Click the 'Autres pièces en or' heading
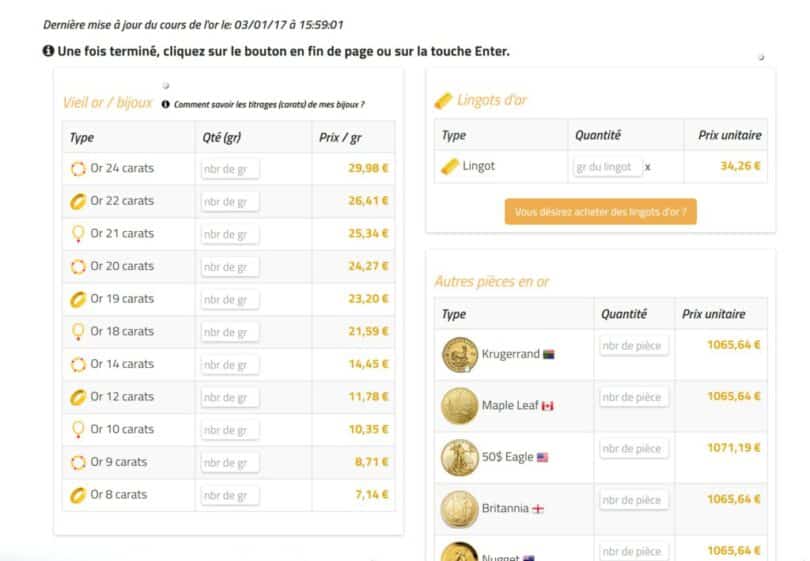Screen dimensions: 810x561 [492, 282]
